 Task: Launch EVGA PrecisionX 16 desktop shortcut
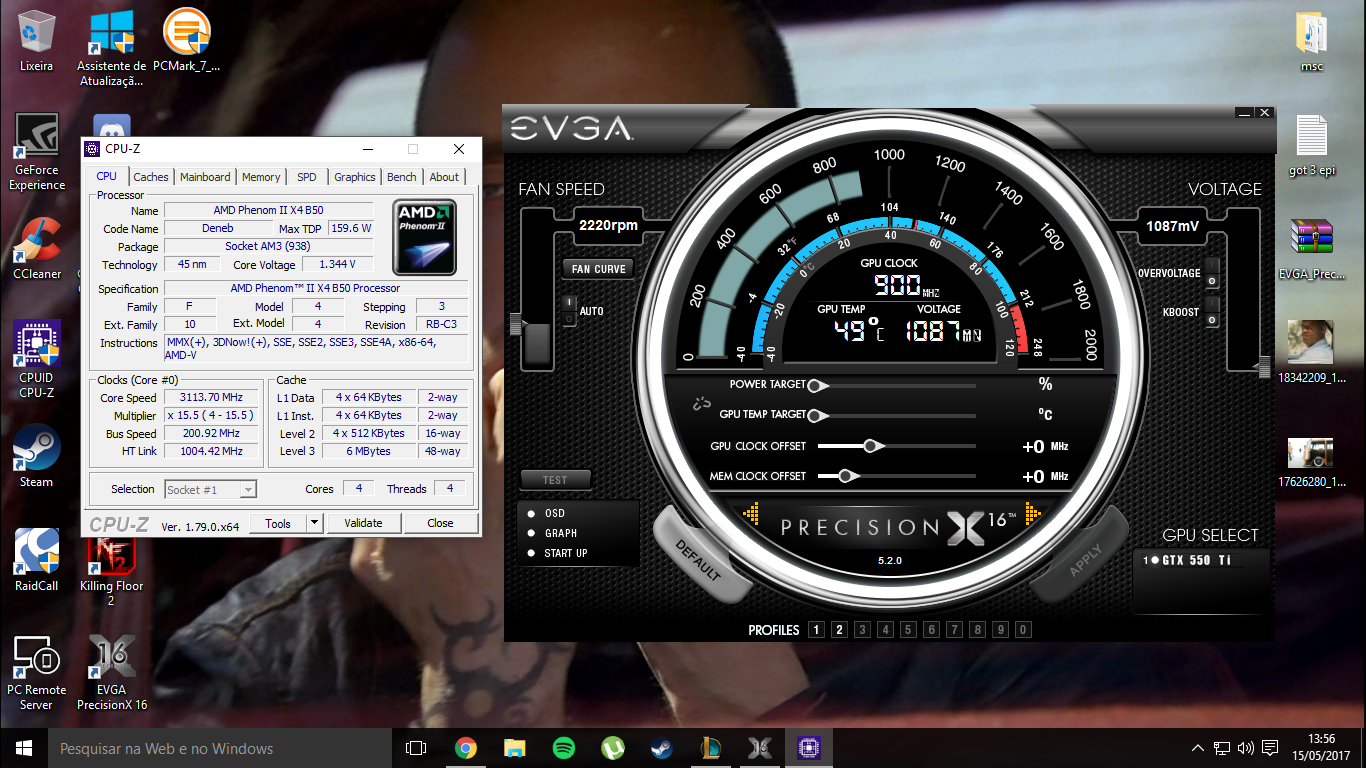pyautogui.click(x=111, y=672)
